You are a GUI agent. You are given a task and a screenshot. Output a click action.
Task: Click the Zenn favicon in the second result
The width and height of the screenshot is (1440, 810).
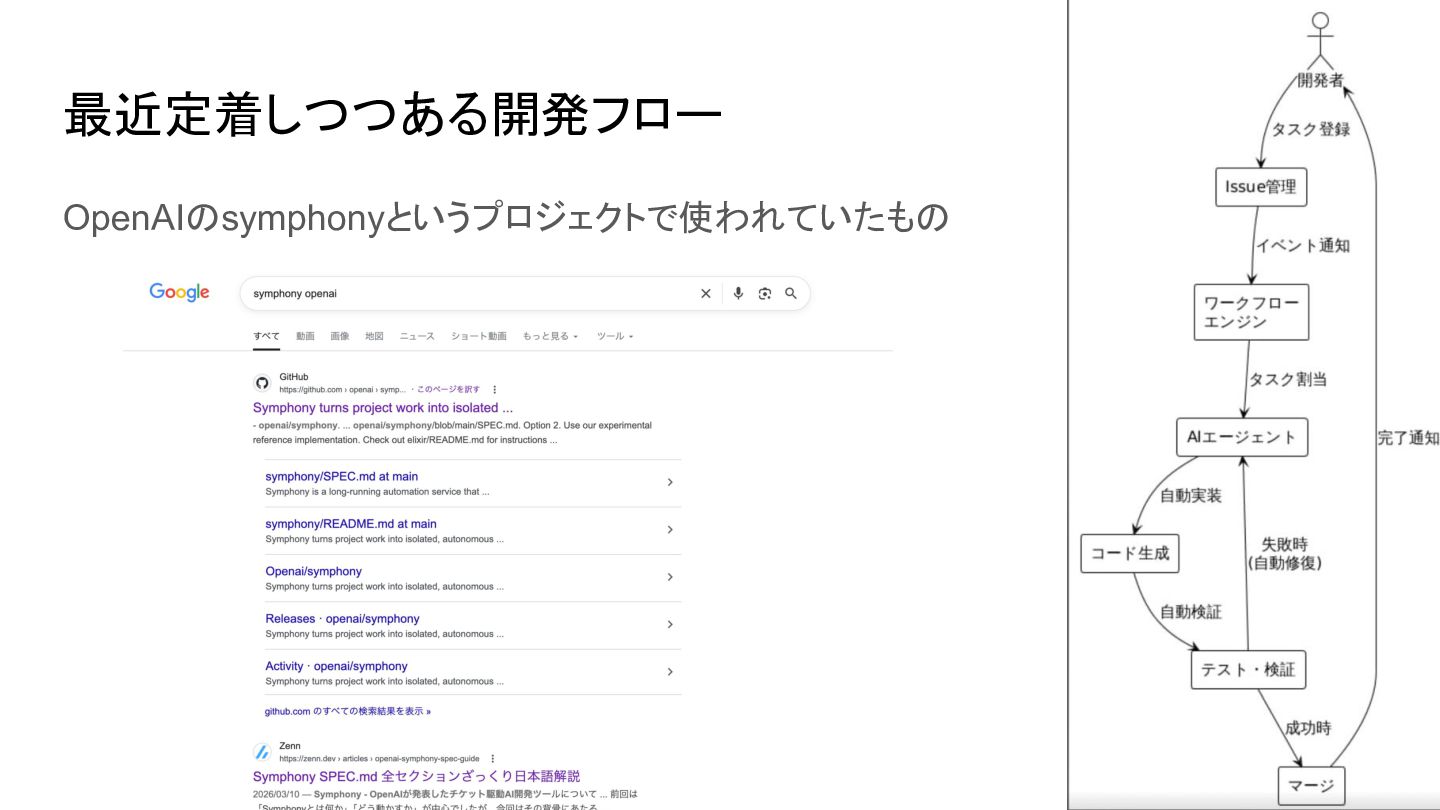pyautogui.click(x=262, y=752)
